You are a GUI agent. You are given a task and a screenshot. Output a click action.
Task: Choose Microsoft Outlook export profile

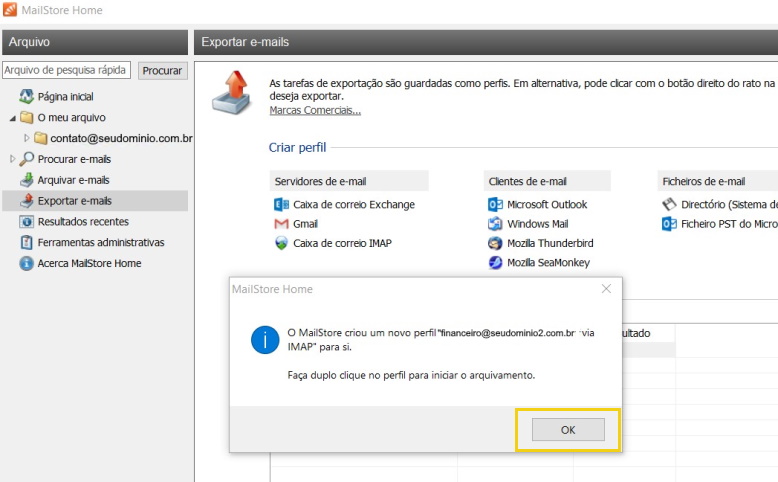point(547,205)
